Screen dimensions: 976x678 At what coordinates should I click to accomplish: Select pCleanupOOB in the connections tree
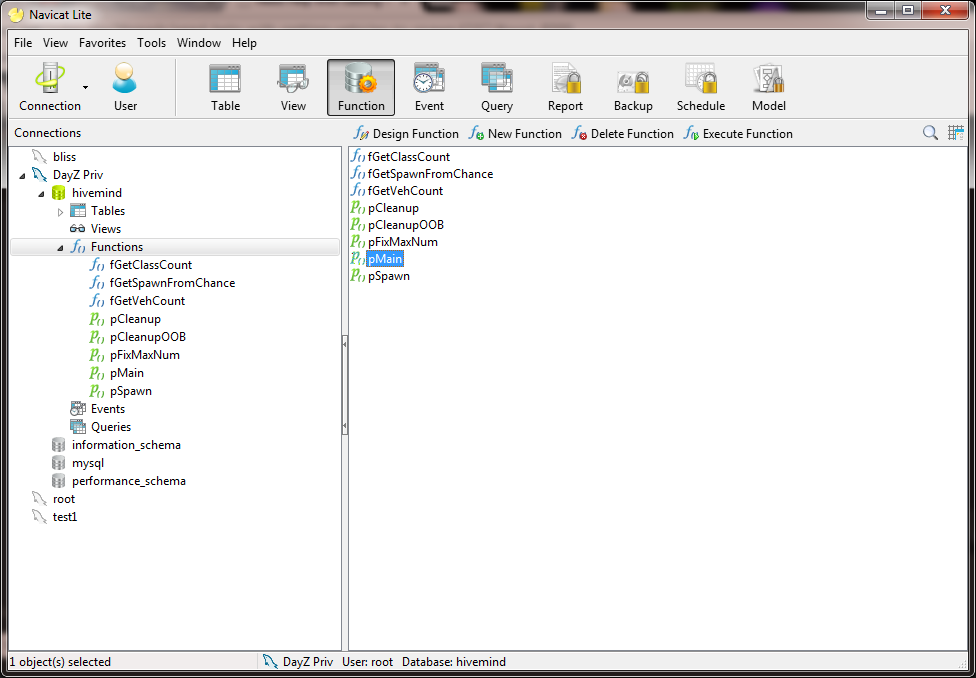coord(148,337)
